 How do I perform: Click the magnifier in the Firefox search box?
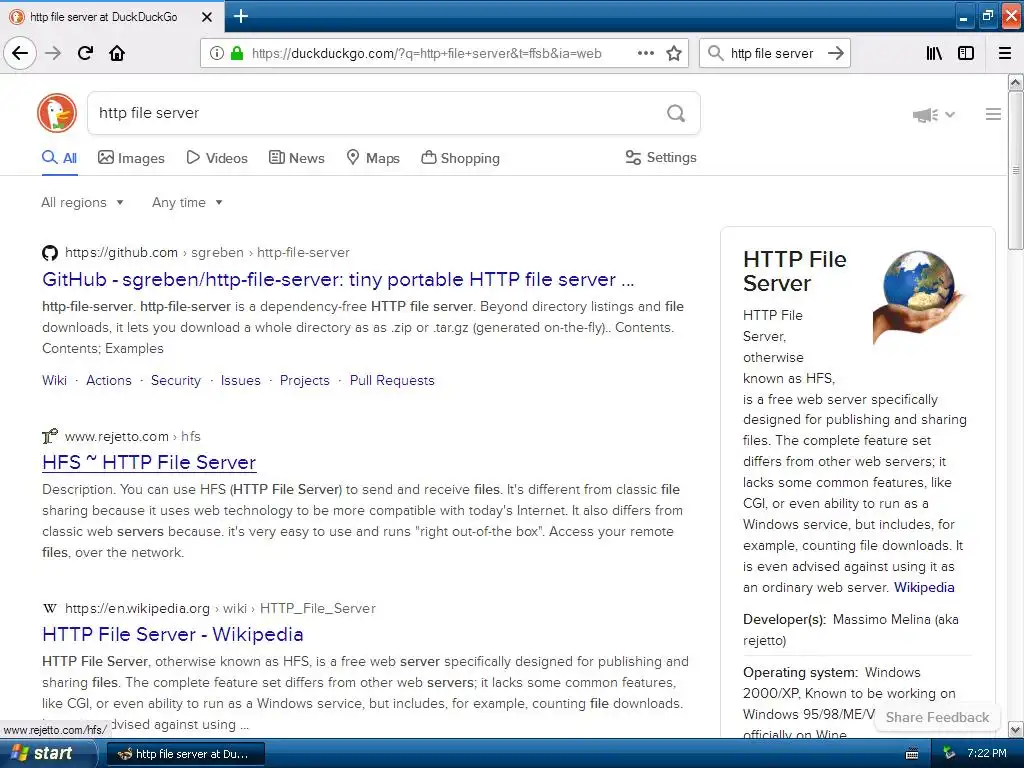[716, 53]
